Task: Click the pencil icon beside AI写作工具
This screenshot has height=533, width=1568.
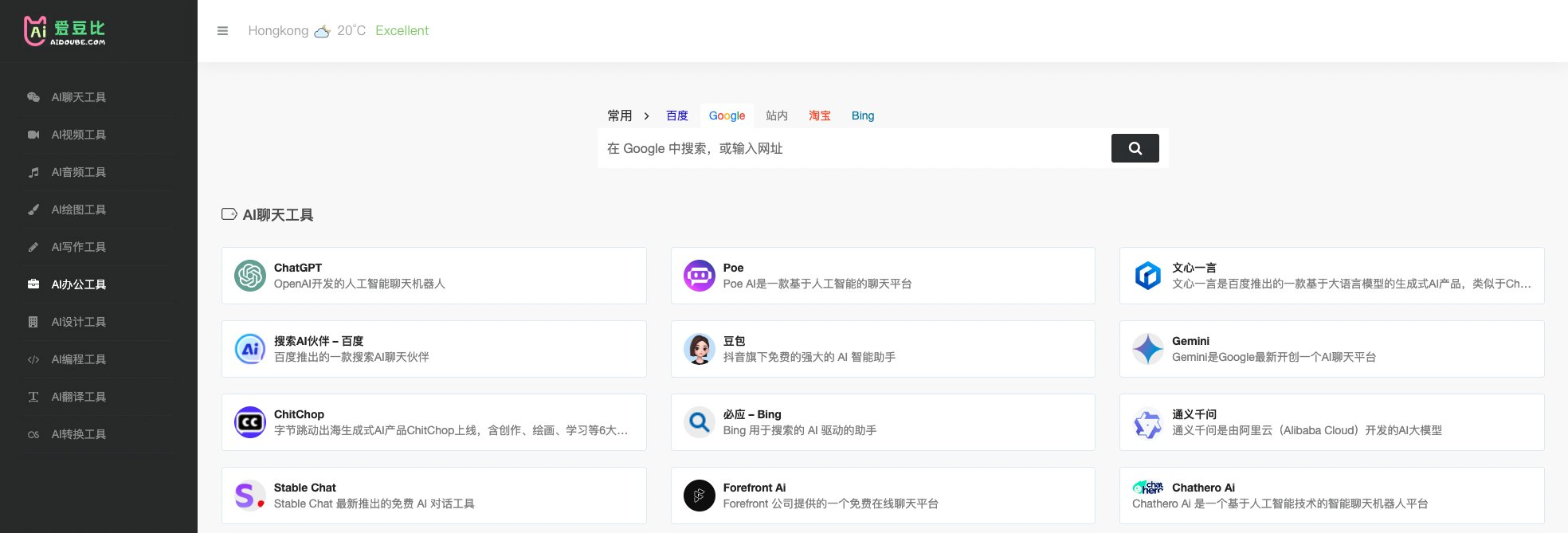Action: (33, 247)
